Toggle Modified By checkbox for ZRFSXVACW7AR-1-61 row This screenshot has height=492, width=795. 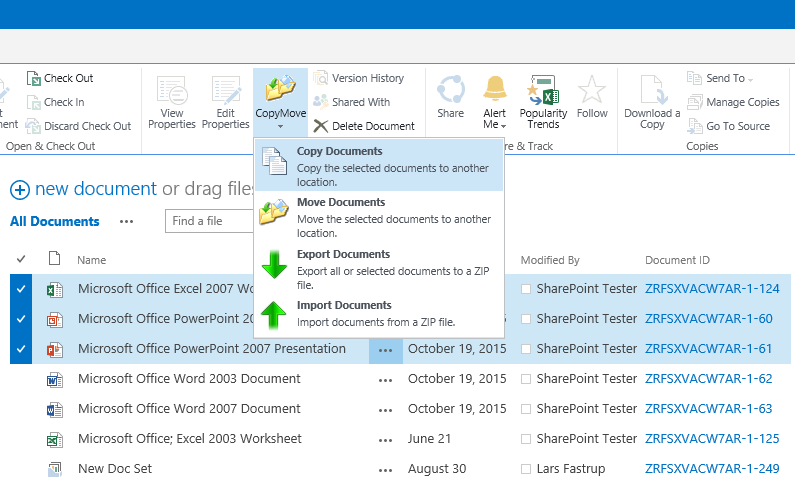pos(526,349)
